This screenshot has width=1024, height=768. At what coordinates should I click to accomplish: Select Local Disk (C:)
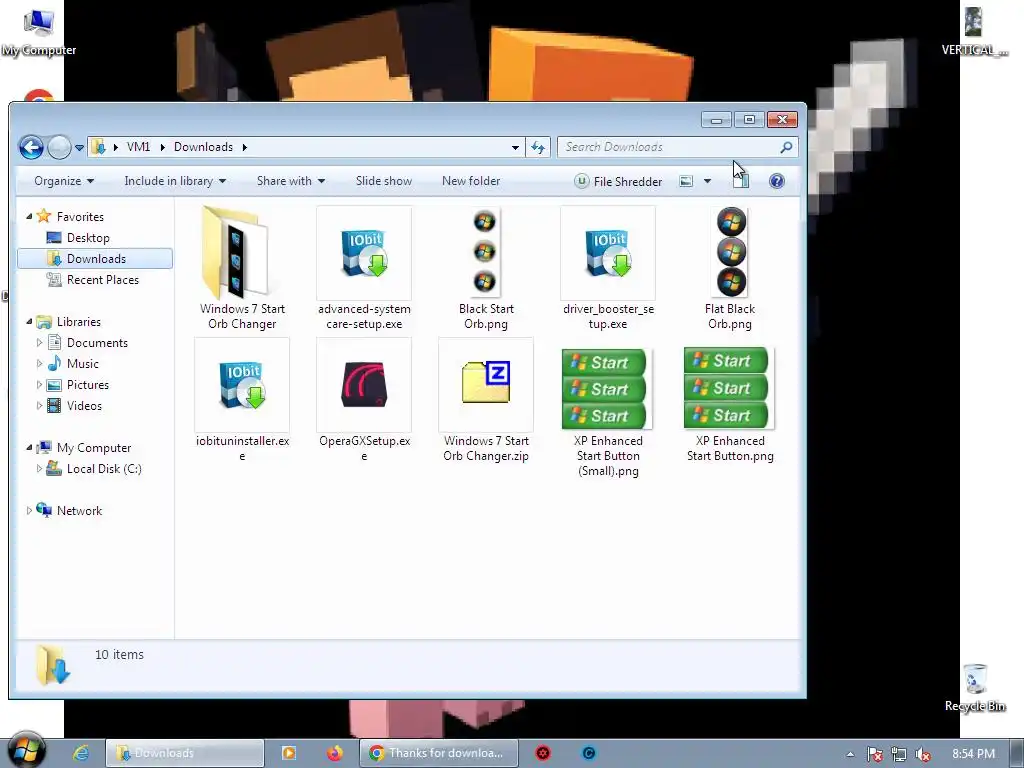(104, 469)
